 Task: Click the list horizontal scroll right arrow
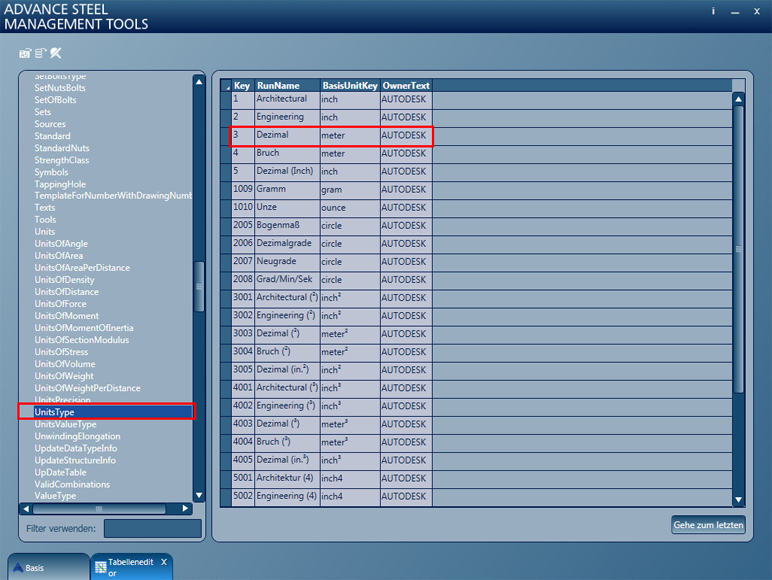(x=185, y=509)
